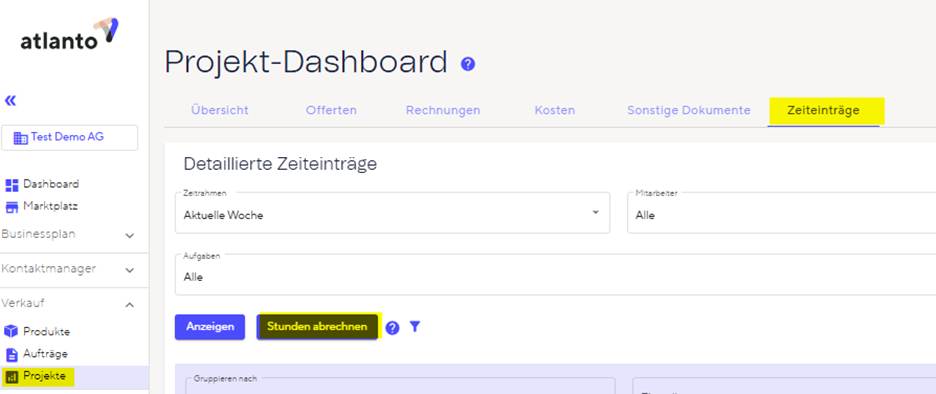936x394 pixels.
Task: Click the Anzeigen button
Action: click(210, 327)
